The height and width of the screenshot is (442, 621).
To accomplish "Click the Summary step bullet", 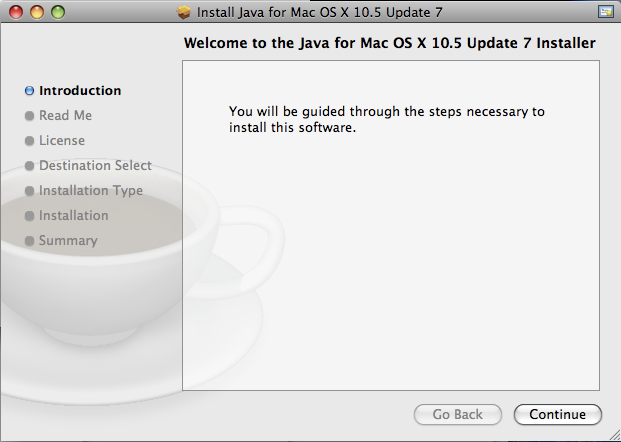I will pyautogui.click(x=29, y=240).
